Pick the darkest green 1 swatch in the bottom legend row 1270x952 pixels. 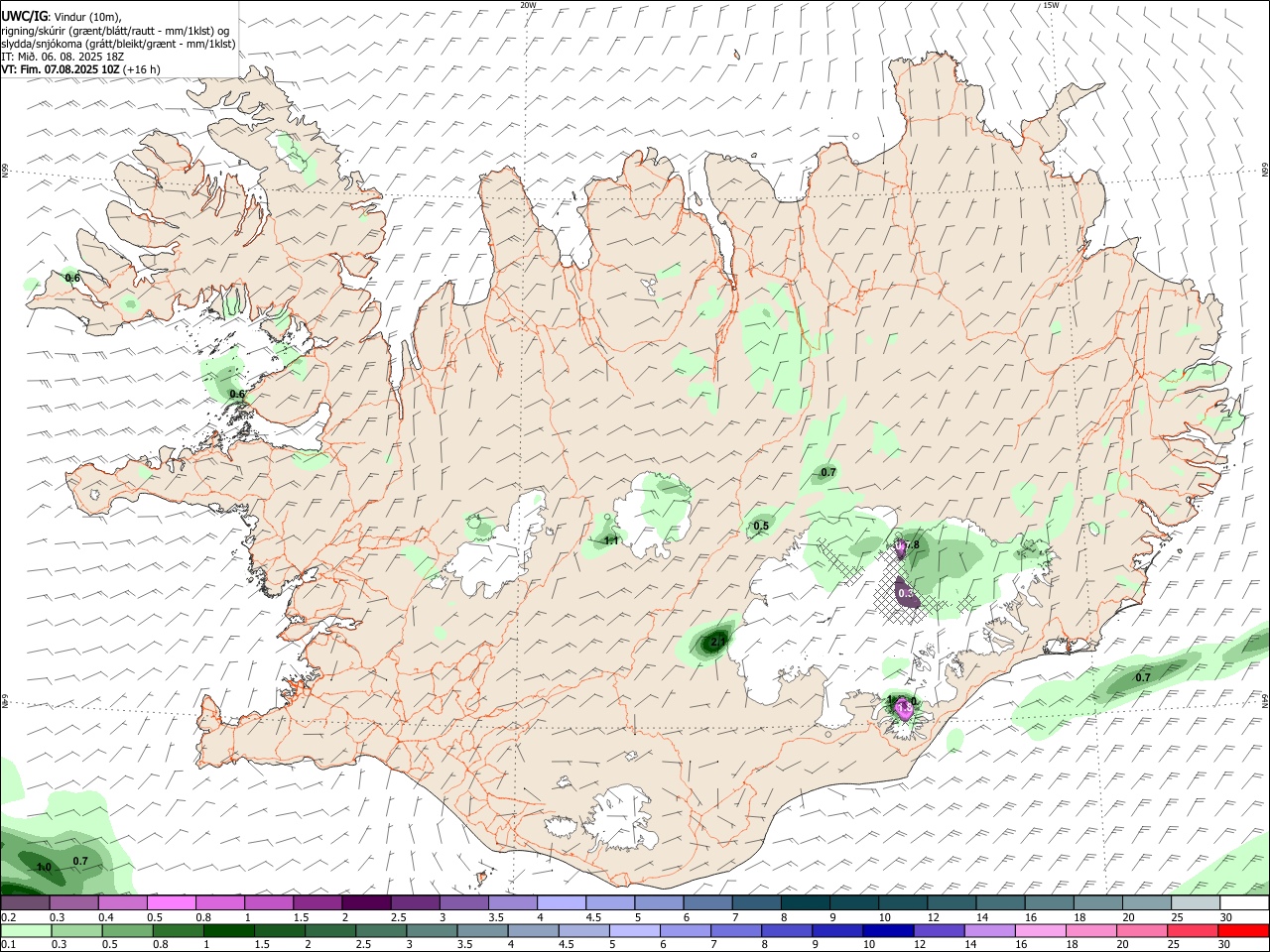coord(228,930)
